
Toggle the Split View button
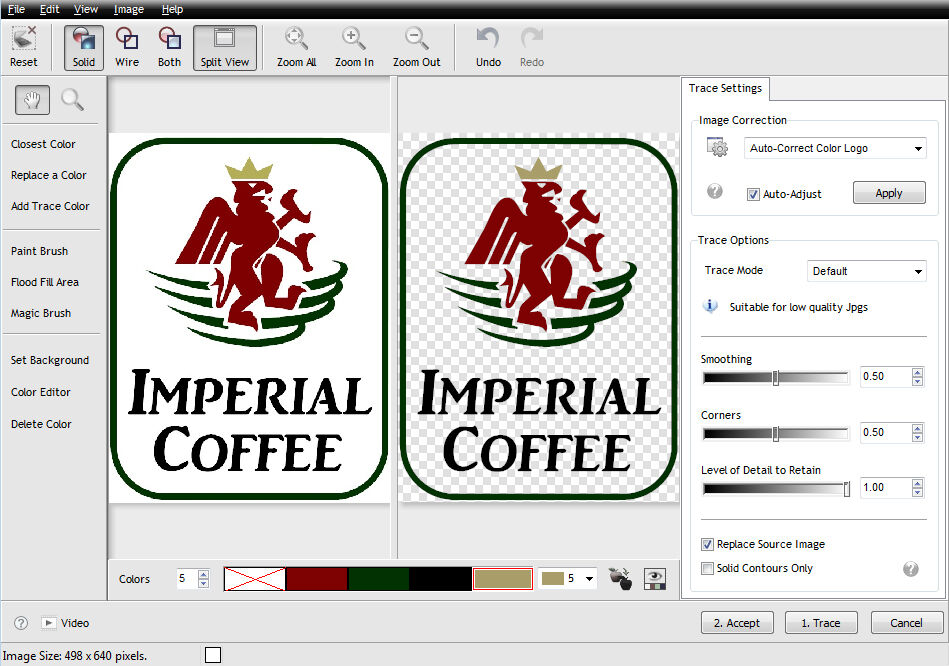224,47
